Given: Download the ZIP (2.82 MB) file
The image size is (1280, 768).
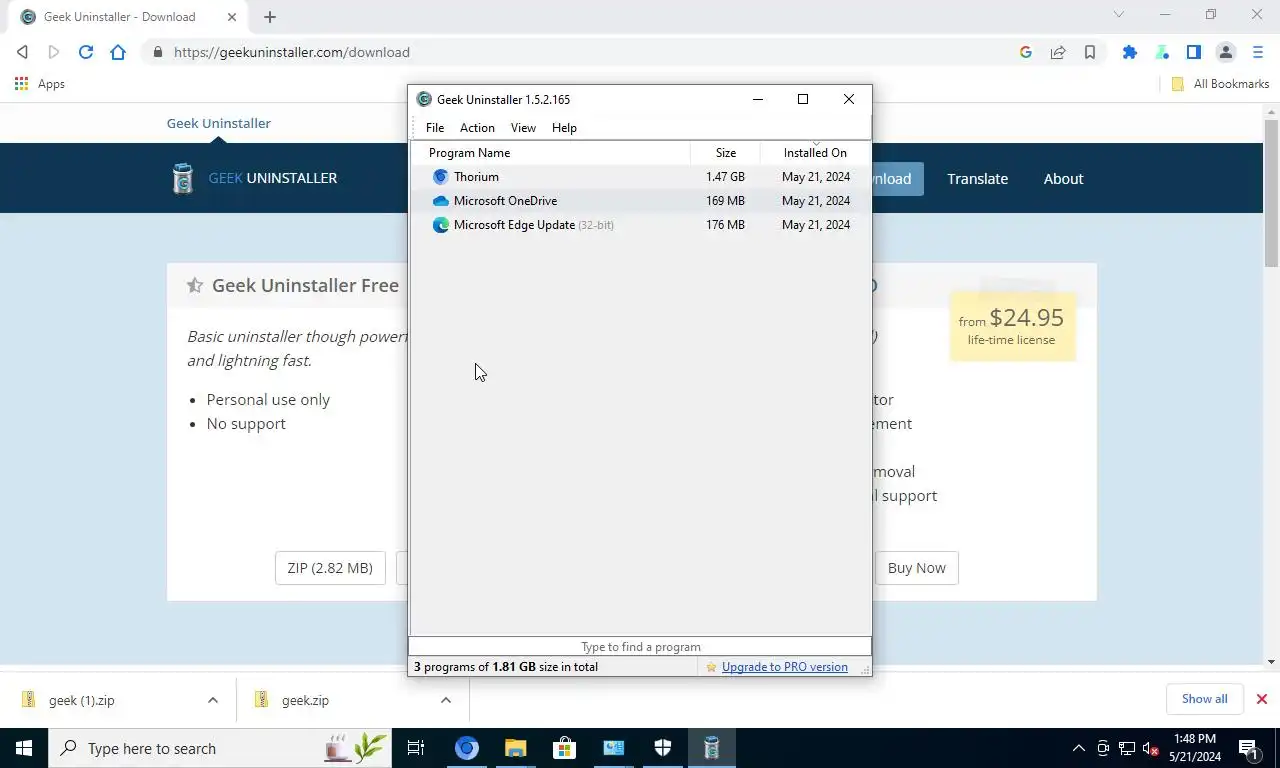Looking at the screenshot, I should tap(330, 568).
